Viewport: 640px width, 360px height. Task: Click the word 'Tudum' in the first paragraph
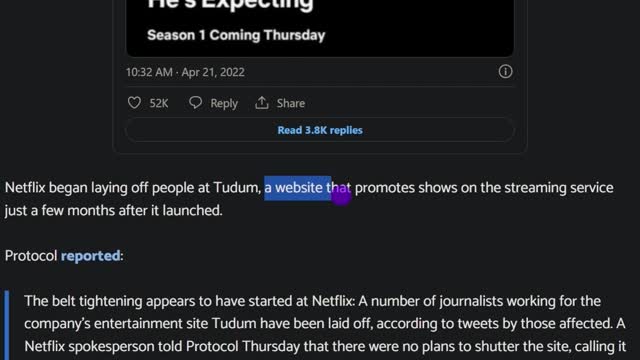[x=236, y=188]
